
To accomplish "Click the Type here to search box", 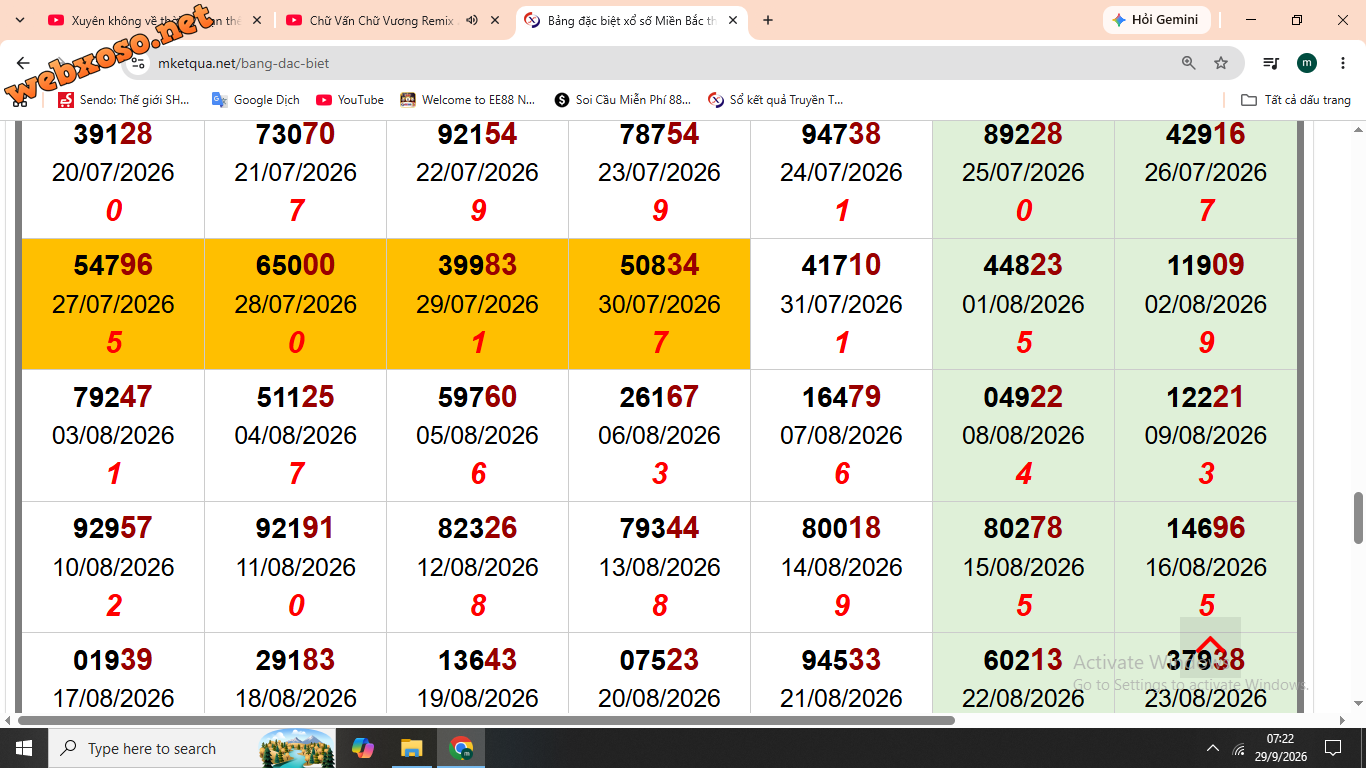I will [194, 748].
